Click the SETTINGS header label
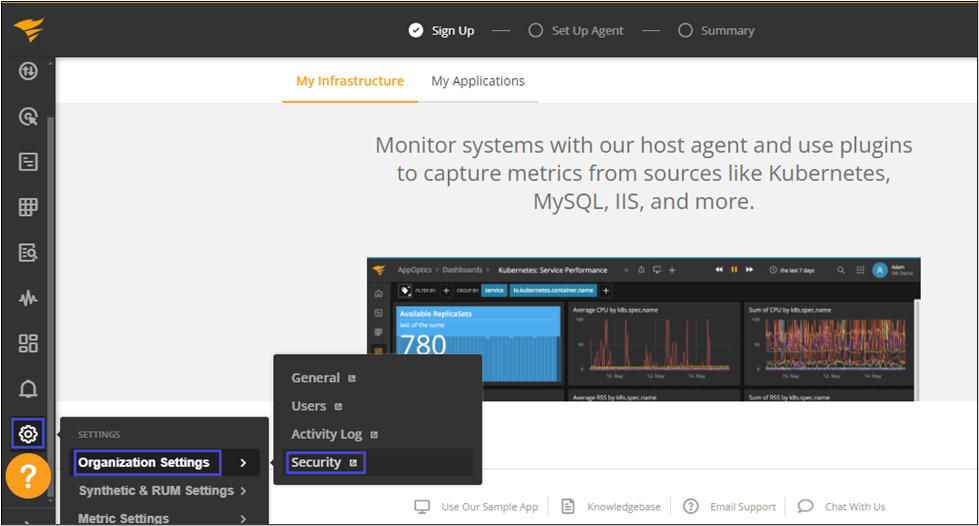 pyautogui.click(x=99, y=434)
